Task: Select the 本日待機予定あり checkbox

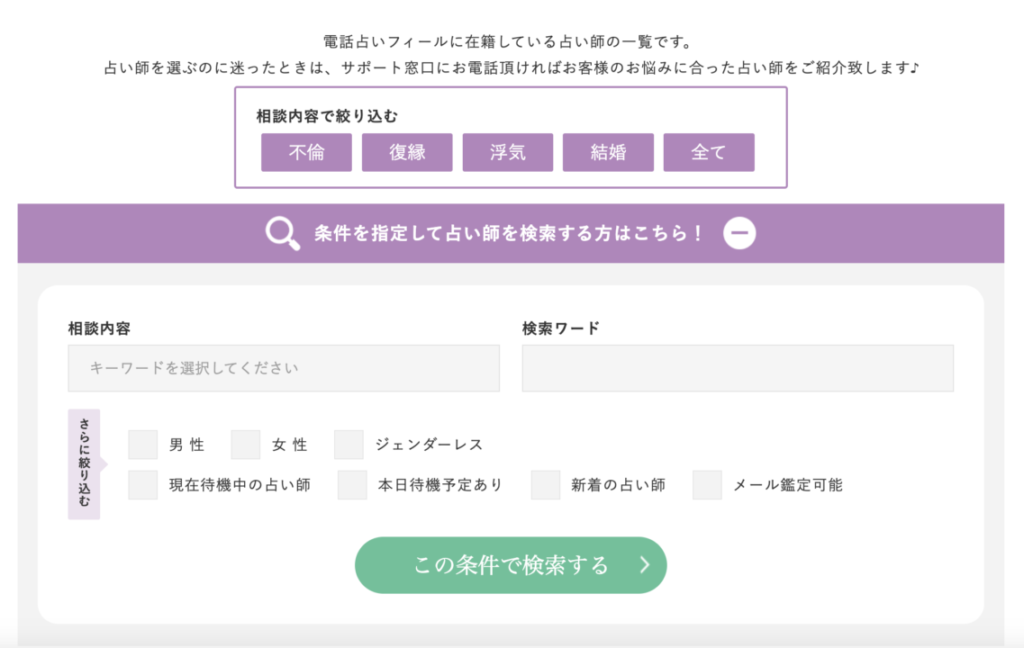Action: [x=353, y=485]
